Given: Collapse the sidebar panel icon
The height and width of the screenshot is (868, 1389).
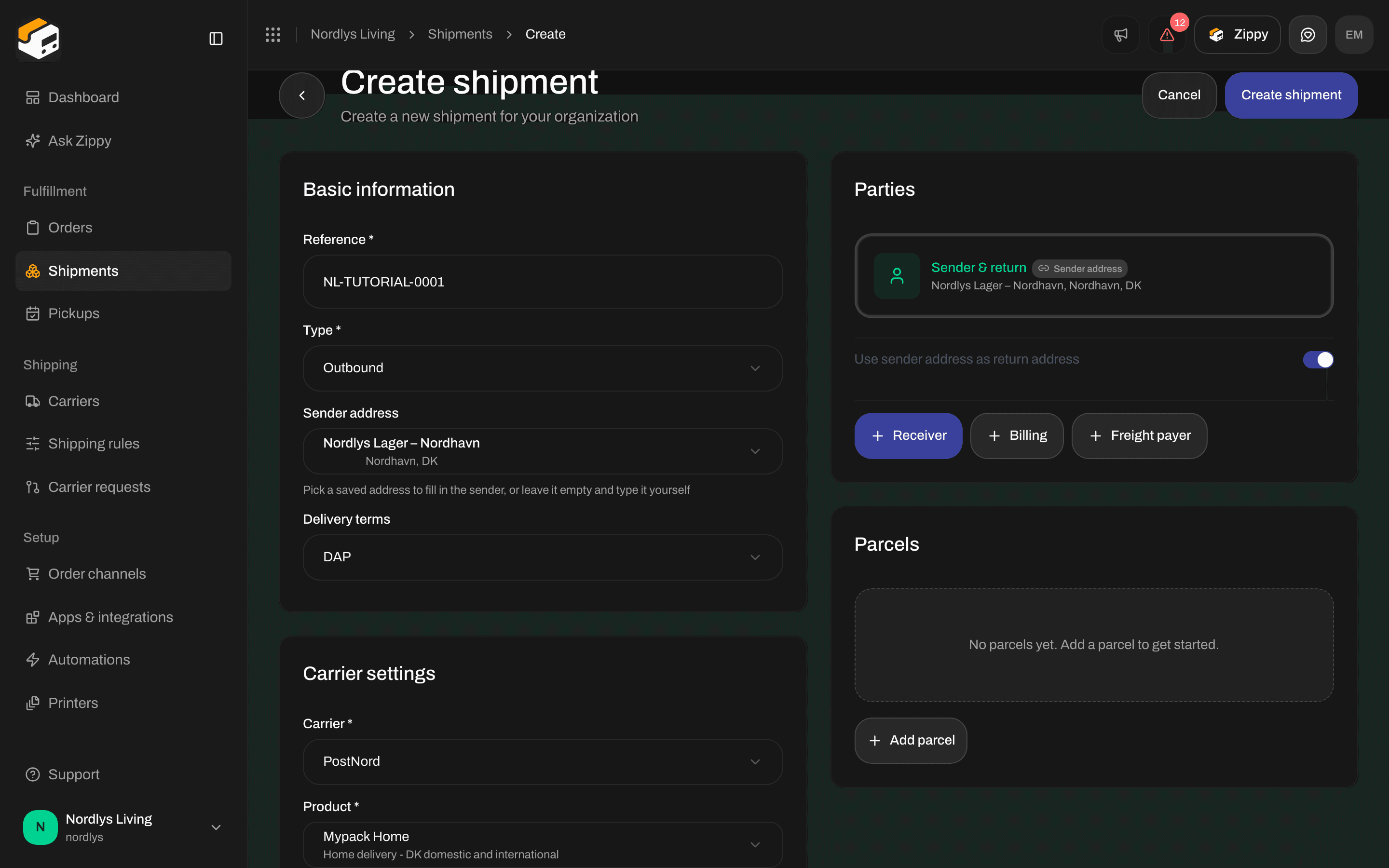Looking at the screenshot, I should click(216, 39).
